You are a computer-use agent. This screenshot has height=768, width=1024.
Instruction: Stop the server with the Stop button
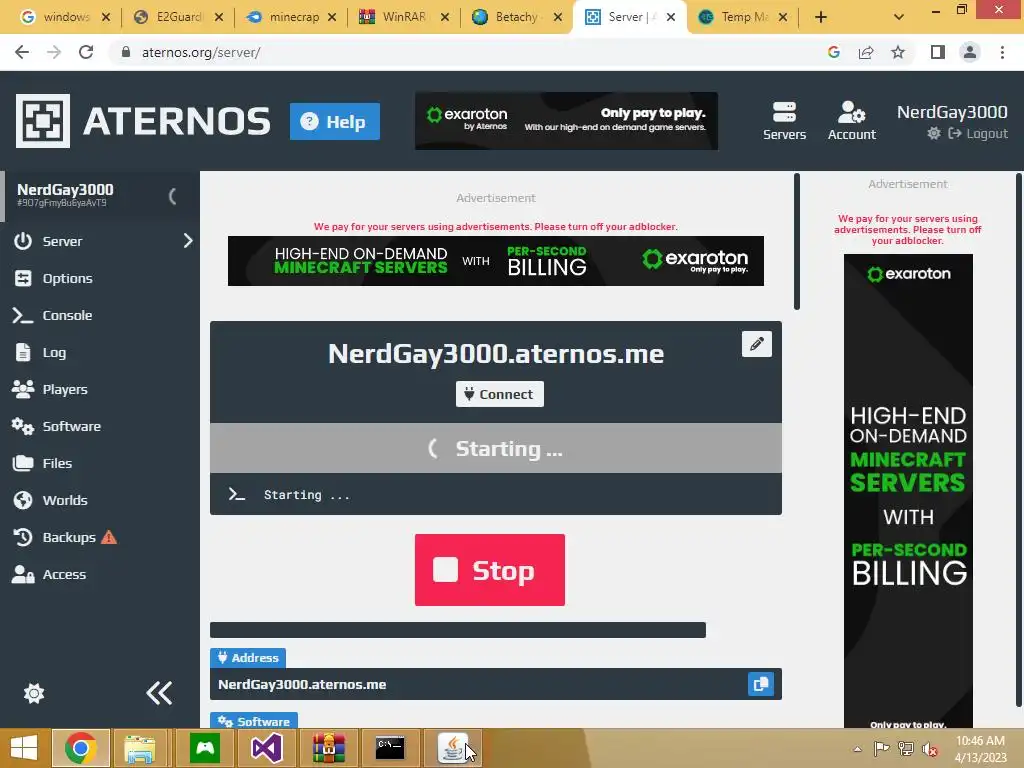click(x=490, y=569)
